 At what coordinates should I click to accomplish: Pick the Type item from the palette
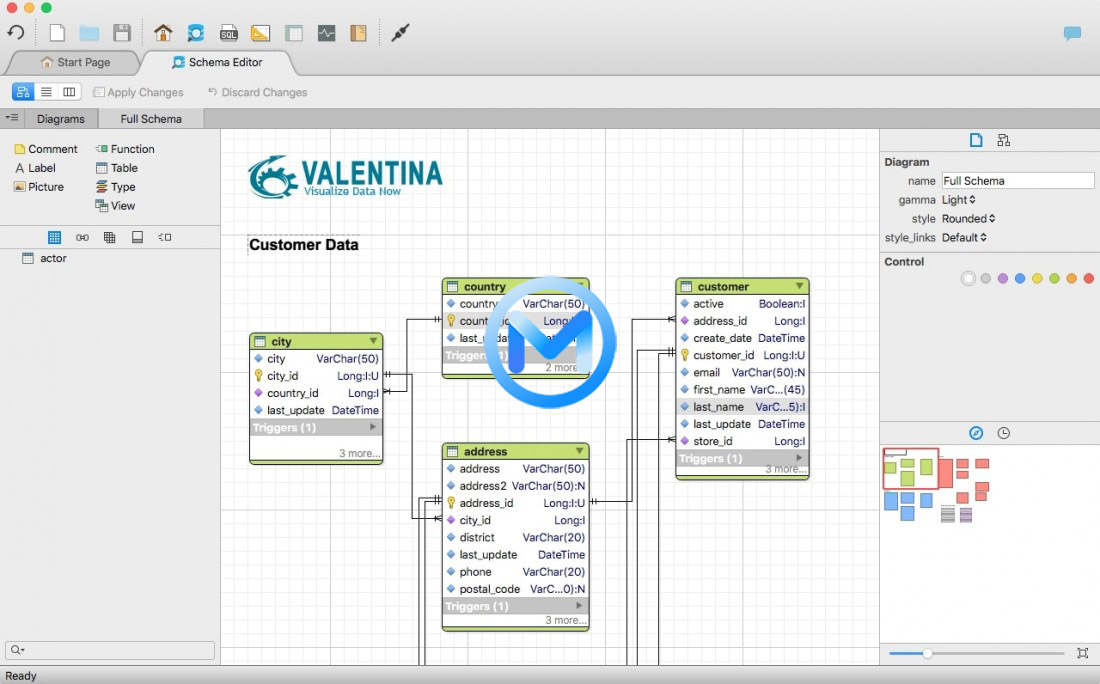(115, 187)
